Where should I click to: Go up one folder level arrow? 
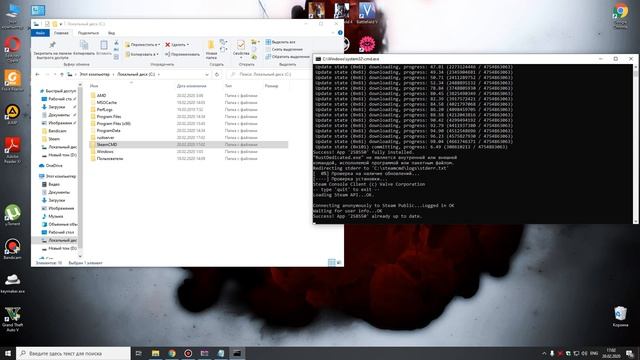pyautogui.click(x=62, y=75)
